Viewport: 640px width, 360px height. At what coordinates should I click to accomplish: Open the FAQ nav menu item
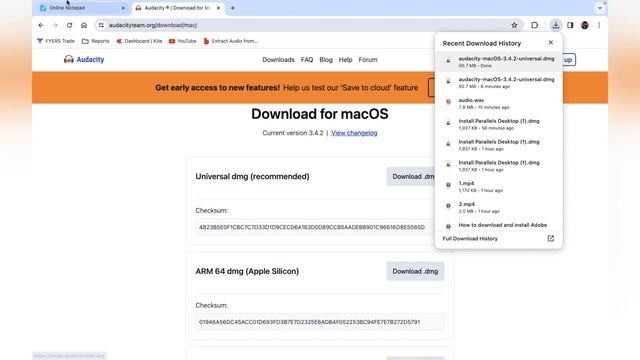(x=307, y=60)
